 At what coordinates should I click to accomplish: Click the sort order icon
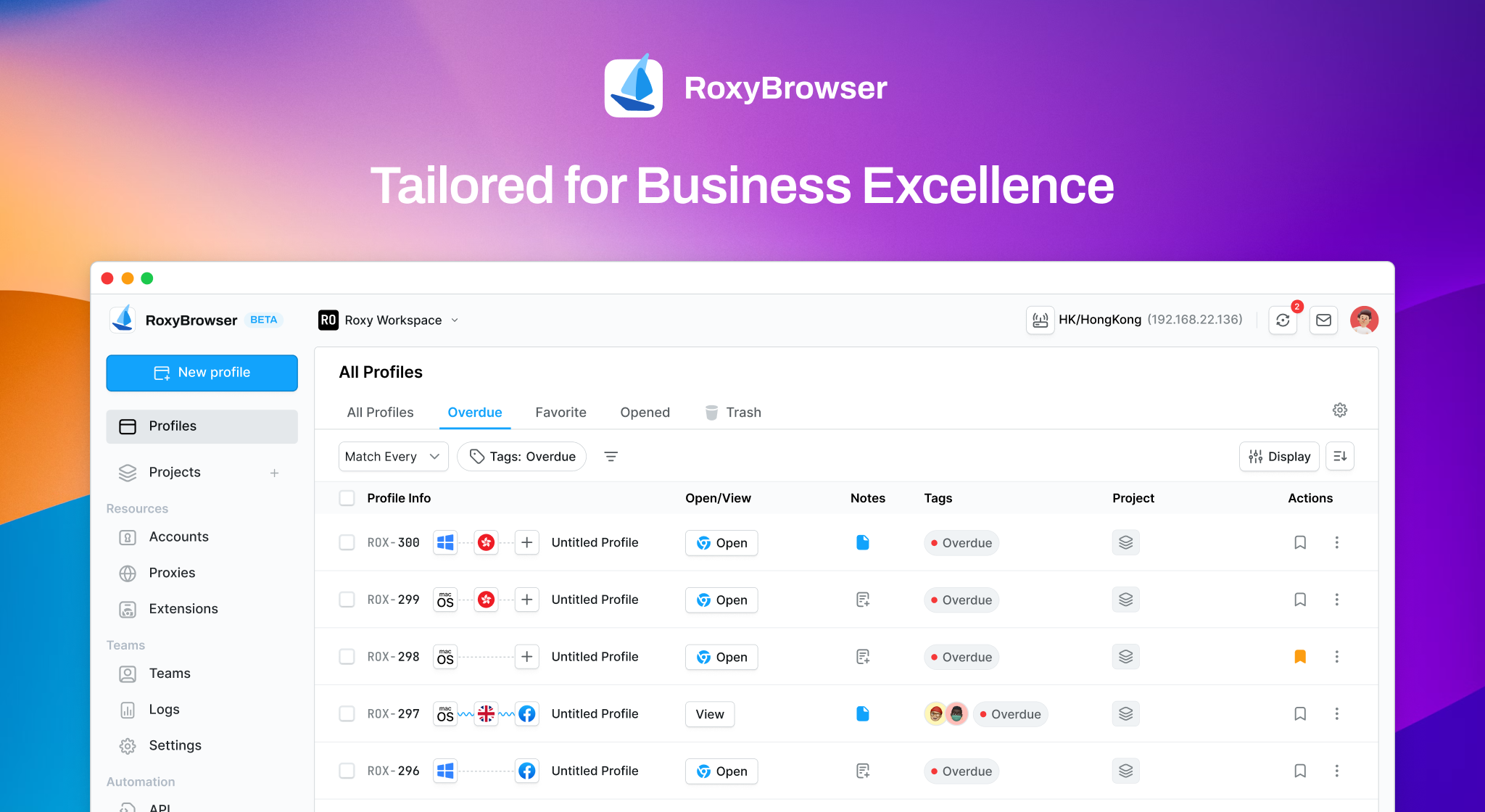pos(1340,457)
